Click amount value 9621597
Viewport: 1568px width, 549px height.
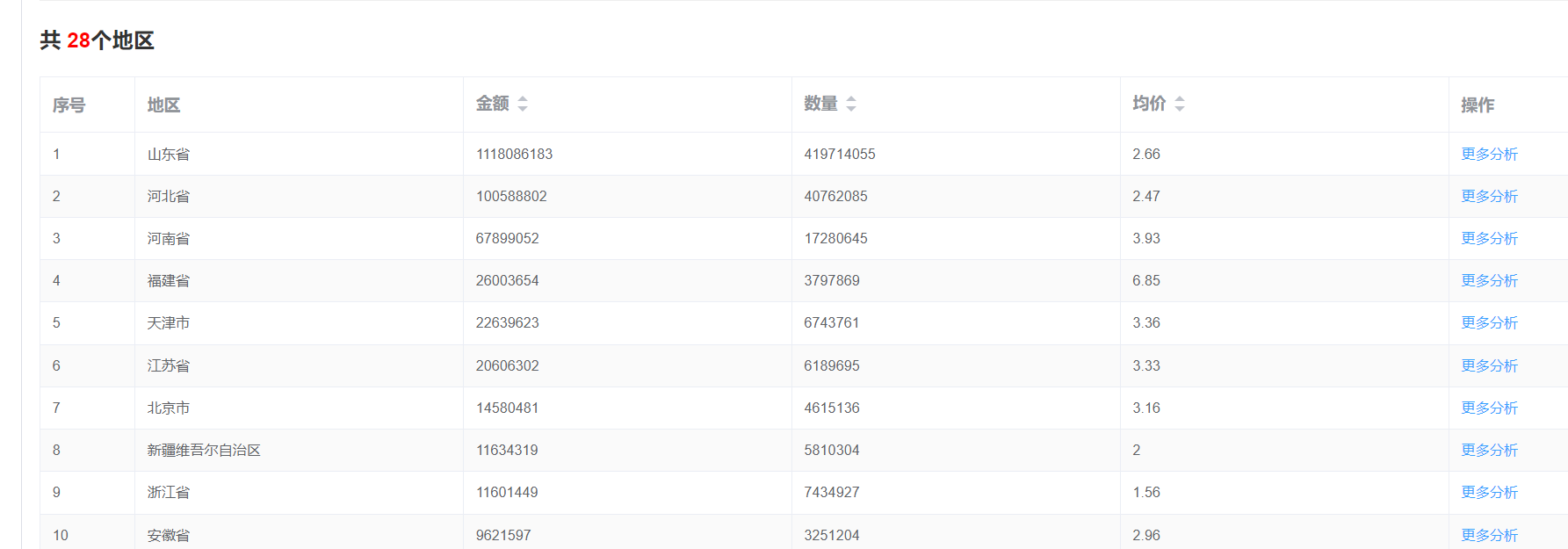click(x=503, y=535)
